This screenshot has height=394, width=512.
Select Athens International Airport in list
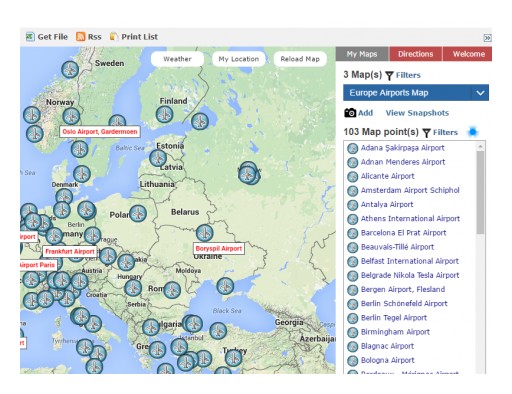pos(410,219)
